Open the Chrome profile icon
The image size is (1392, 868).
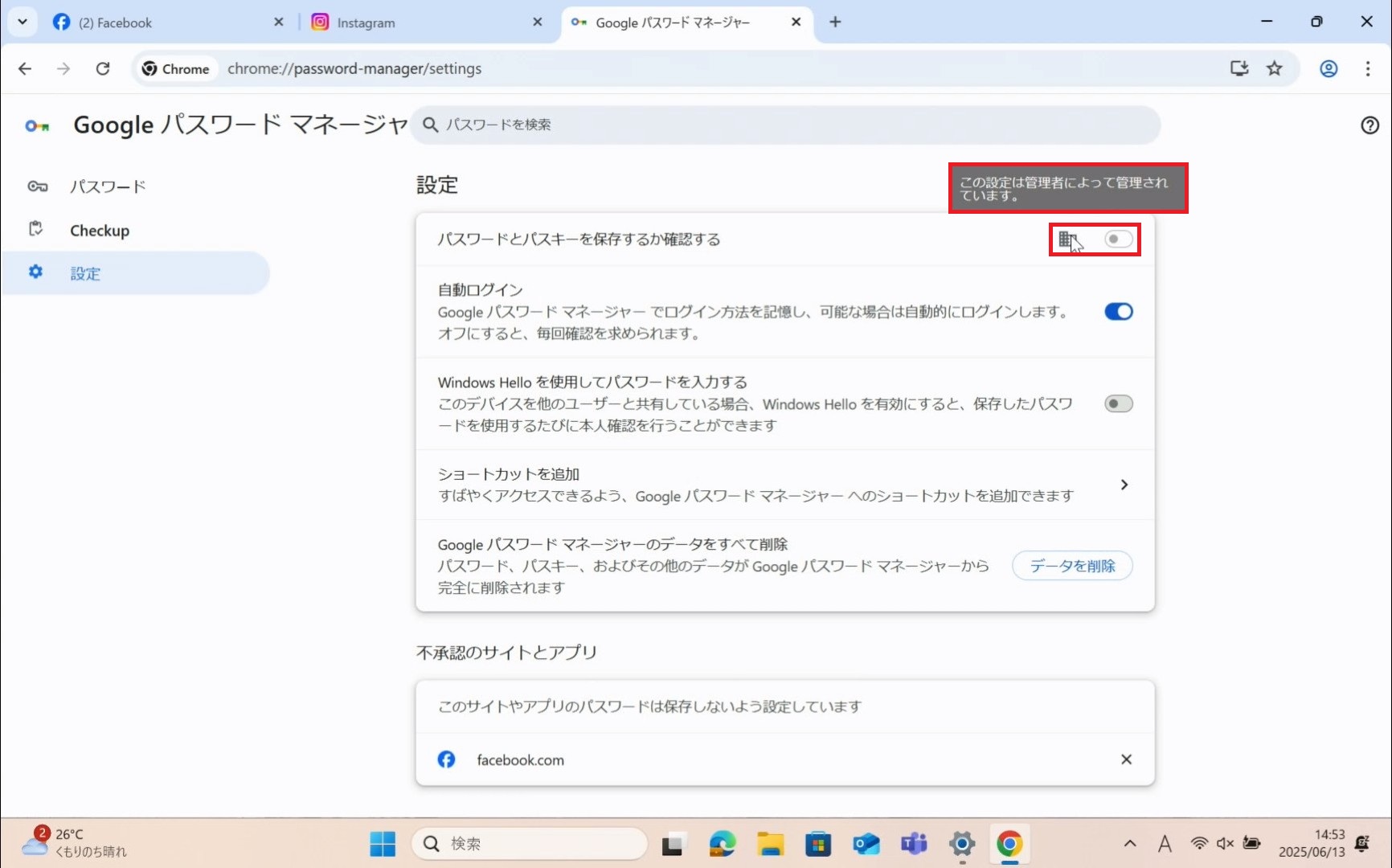pyautogui.click(x=1329, y=68)
